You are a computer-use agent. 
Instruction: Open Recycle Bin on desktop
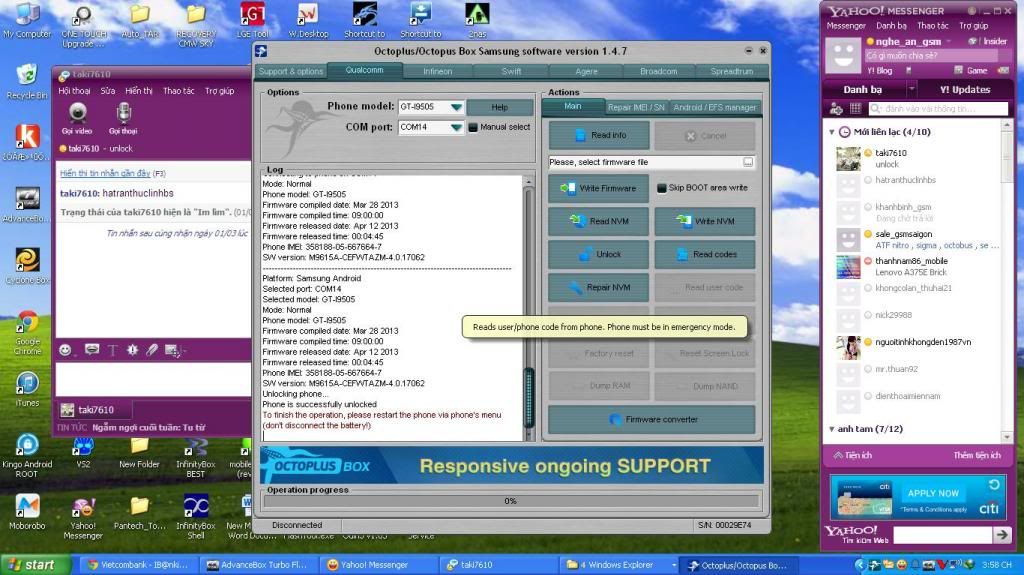[x=27, y=81]
